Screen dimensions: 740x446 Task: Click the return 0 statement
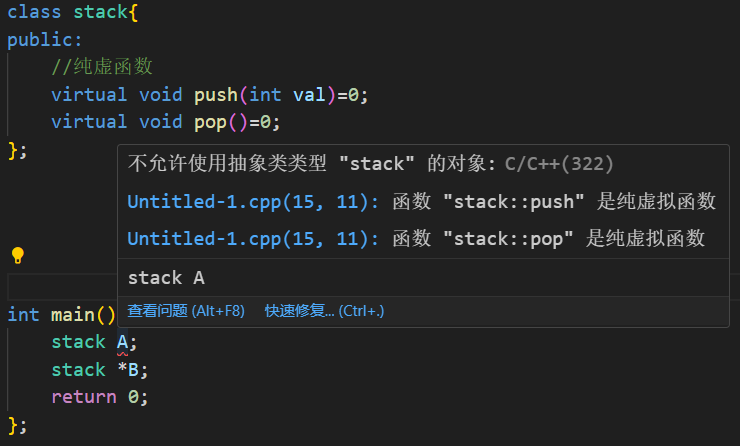pyautogui.click(x=100, y=397)
